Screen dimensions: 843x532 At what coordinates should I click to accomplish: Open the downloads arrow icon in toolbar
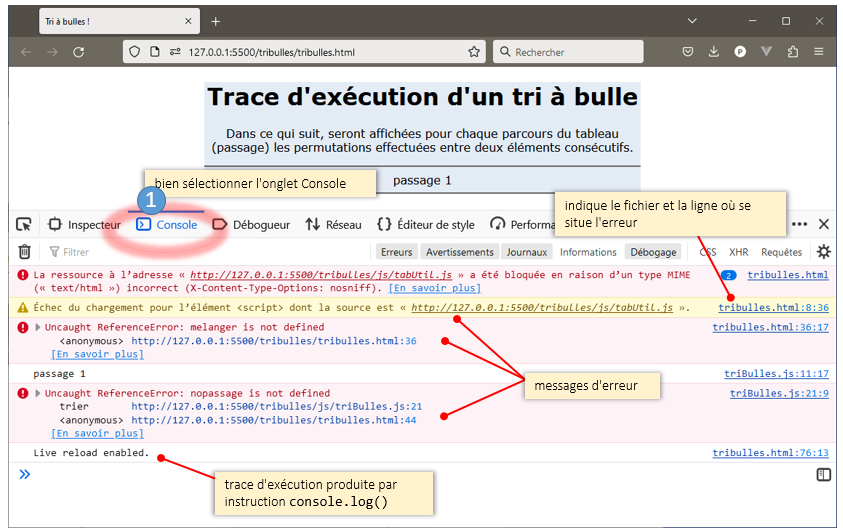(715, 52)
